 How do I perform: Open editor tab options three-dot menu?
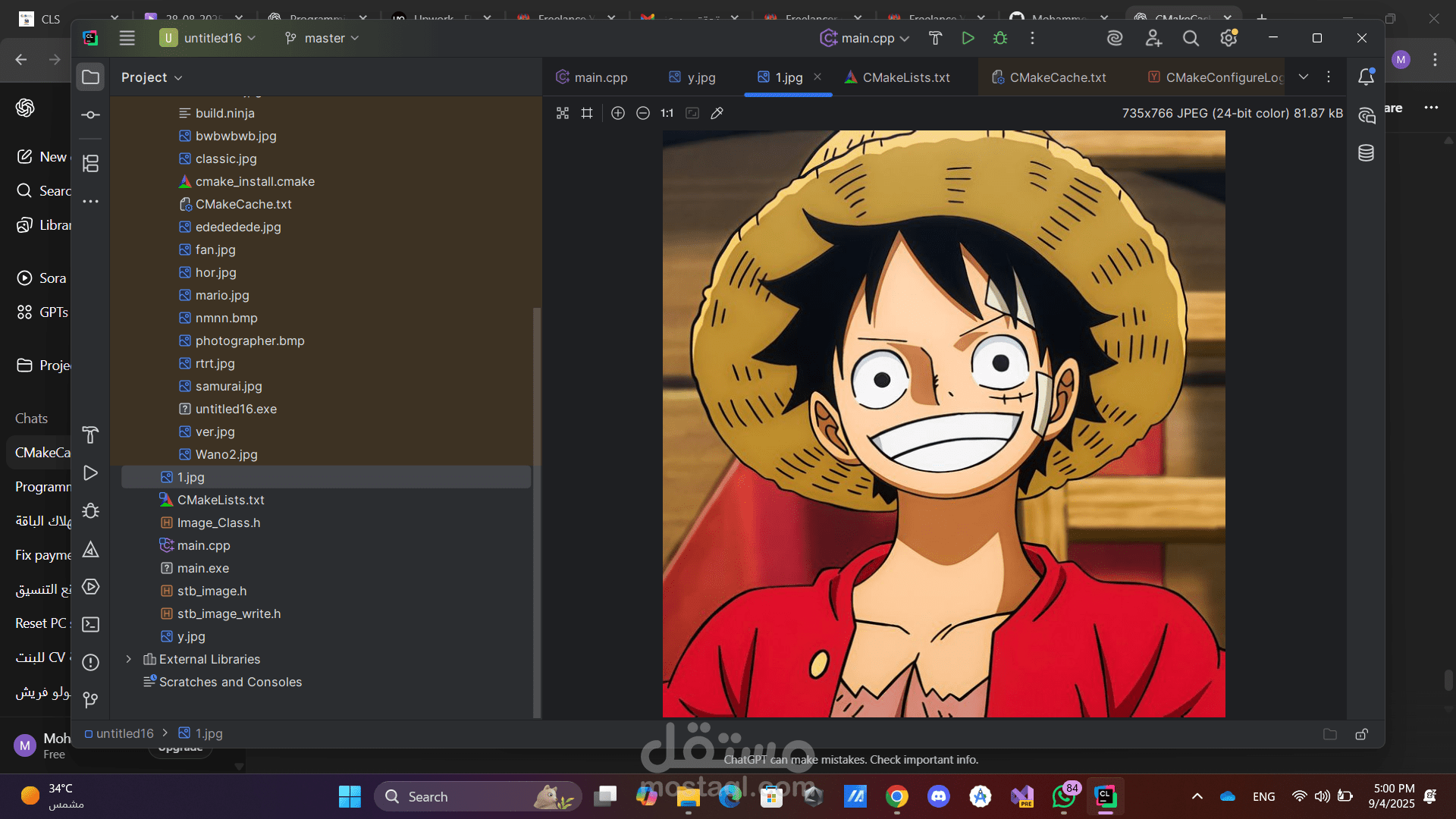point(1329,77)
